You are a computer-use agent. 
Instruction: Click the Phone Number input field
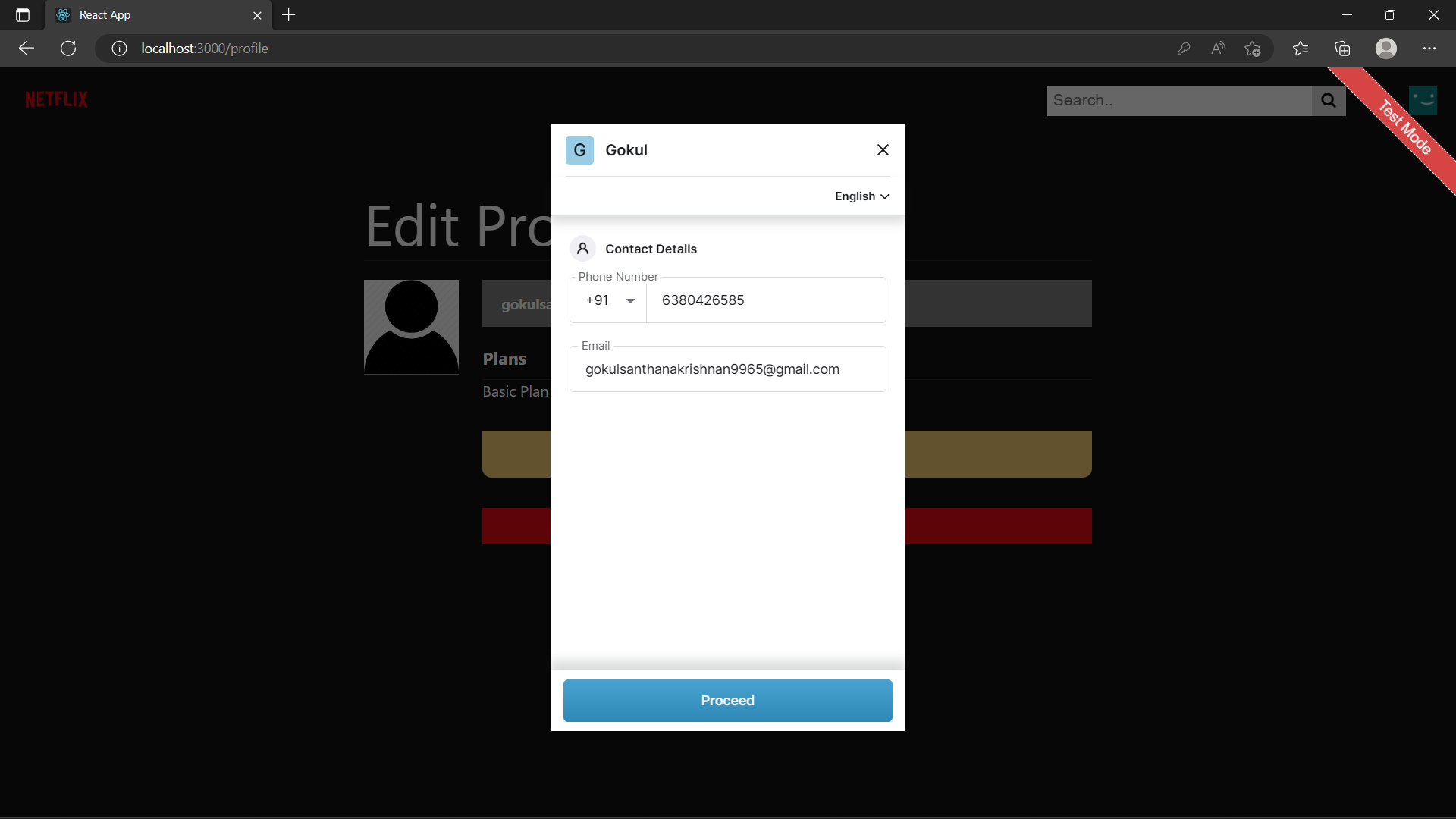(x=766, y=300)
